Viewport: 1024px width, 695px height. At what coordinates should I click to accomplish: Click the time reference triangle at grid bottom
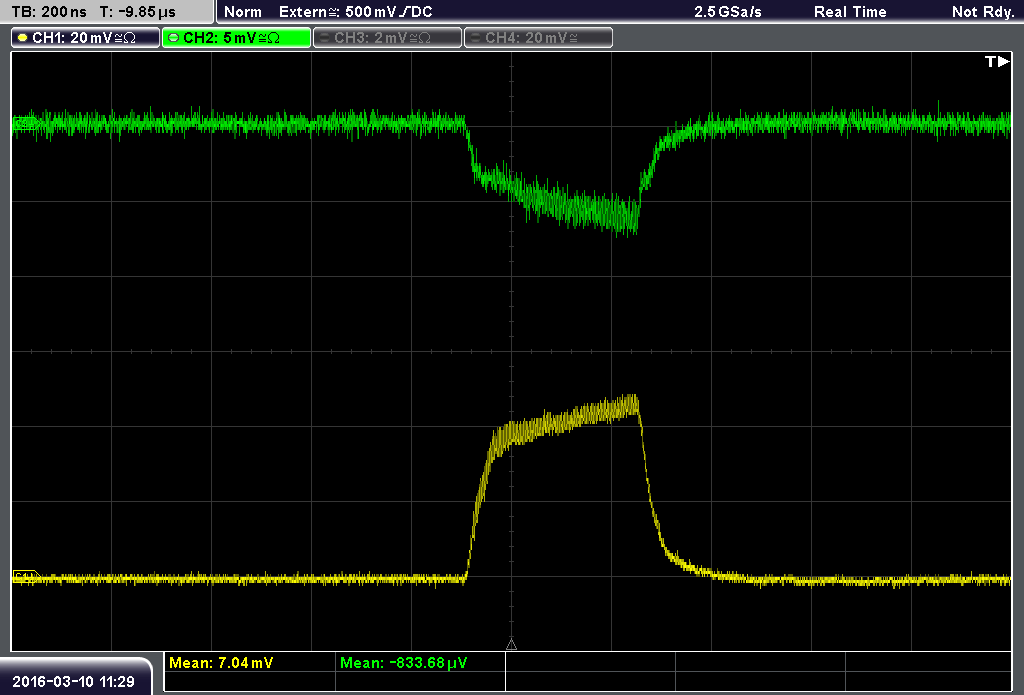(511, 645)
